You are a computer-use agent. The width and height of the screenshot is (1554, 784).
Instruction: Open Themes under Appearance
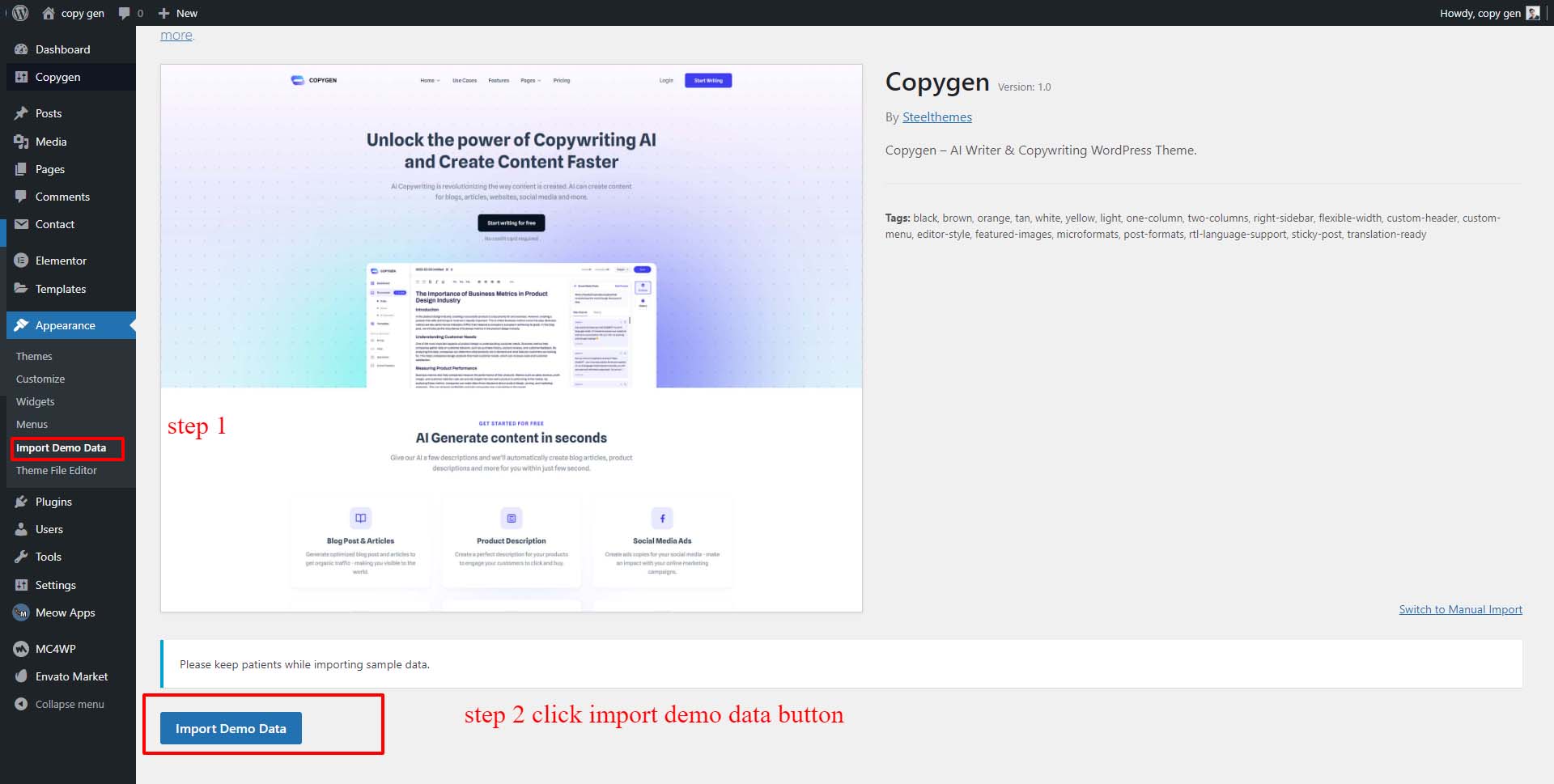coord(34,356)
